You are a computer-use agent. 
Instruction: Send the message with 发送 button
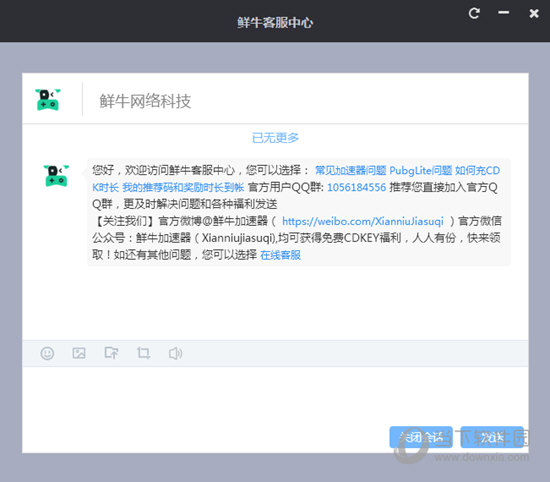click(x=492, y=437)
